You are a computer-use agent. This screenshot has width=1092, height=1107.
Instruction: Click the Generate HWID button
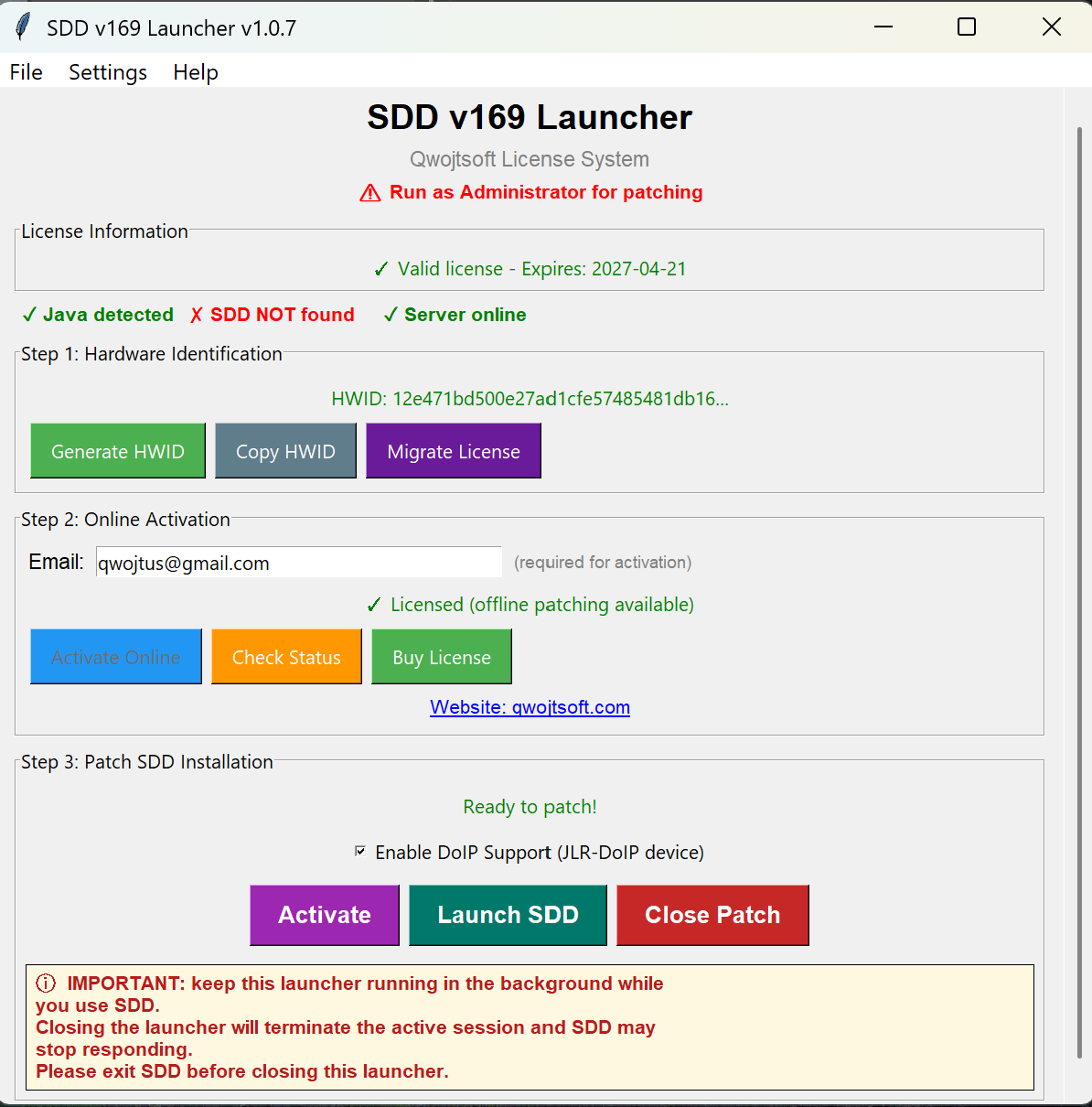tap(117, 450)
